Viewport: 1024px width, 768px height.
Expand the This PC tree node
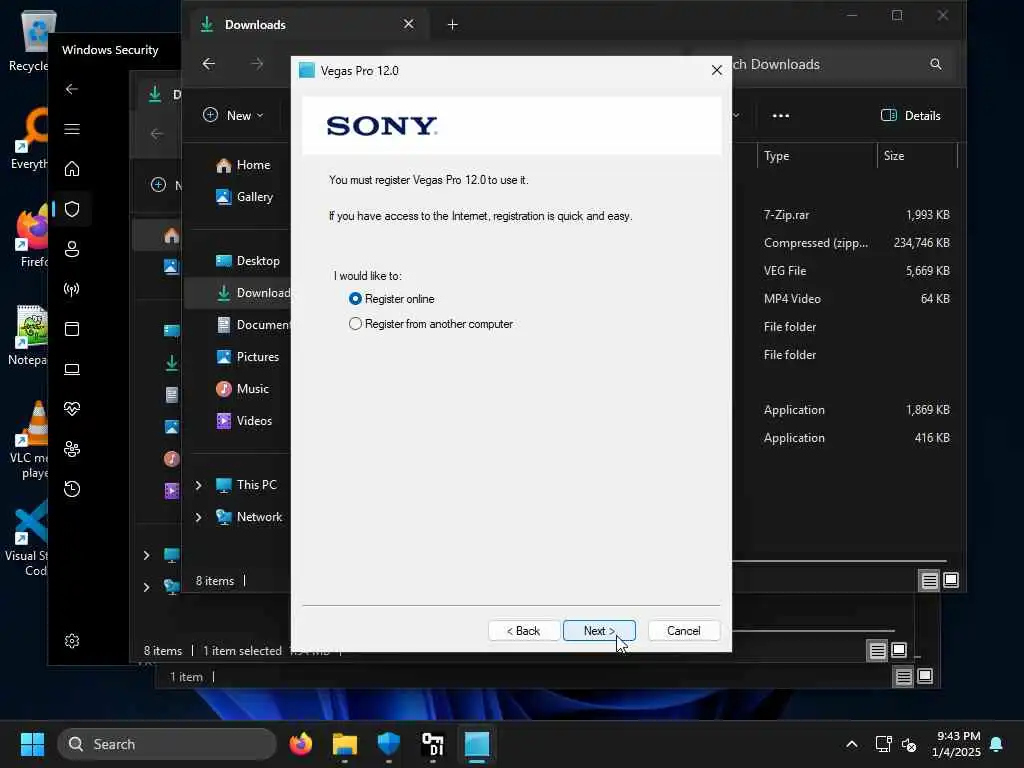(x=198, y=485)
